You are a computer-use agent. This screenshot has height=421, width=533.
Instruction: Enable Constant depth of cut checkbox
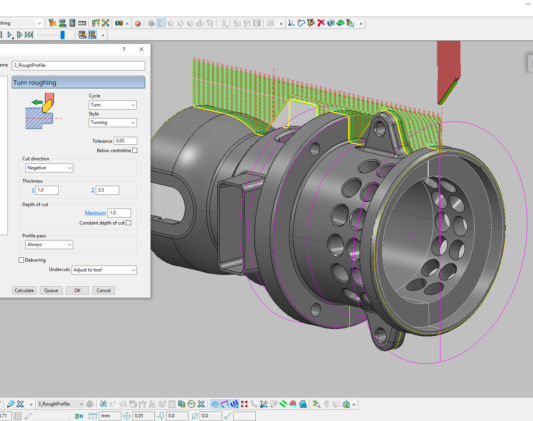[128, 223]
